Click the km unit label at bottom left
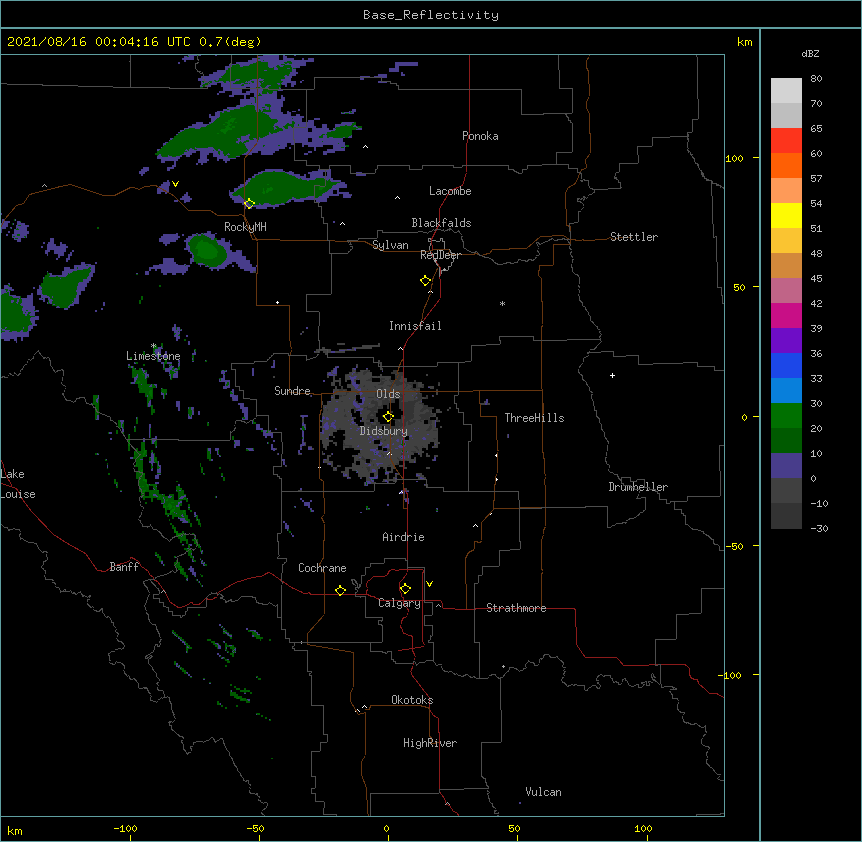Image resolution: width=862 pixels, height=842 pixels. pos(14,830)
